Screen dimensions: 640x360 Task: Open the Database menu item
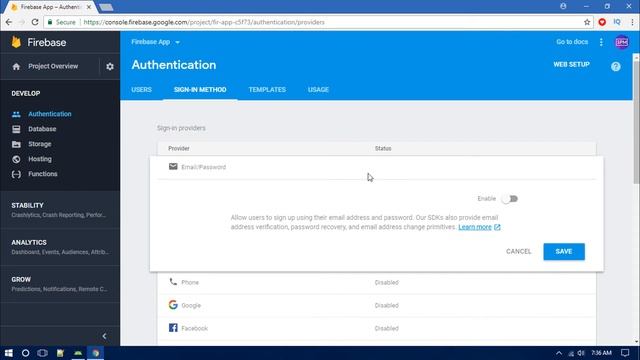click(42, 129)
